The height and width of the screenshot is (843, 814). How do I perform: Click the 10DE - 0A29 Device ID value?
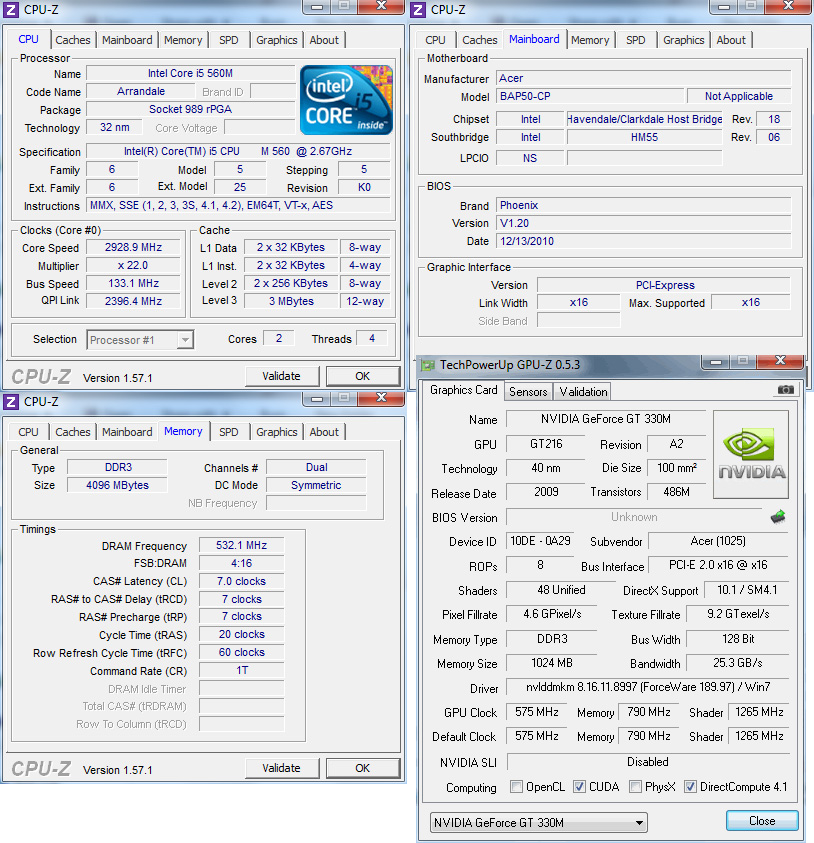(x=540, y=541)
